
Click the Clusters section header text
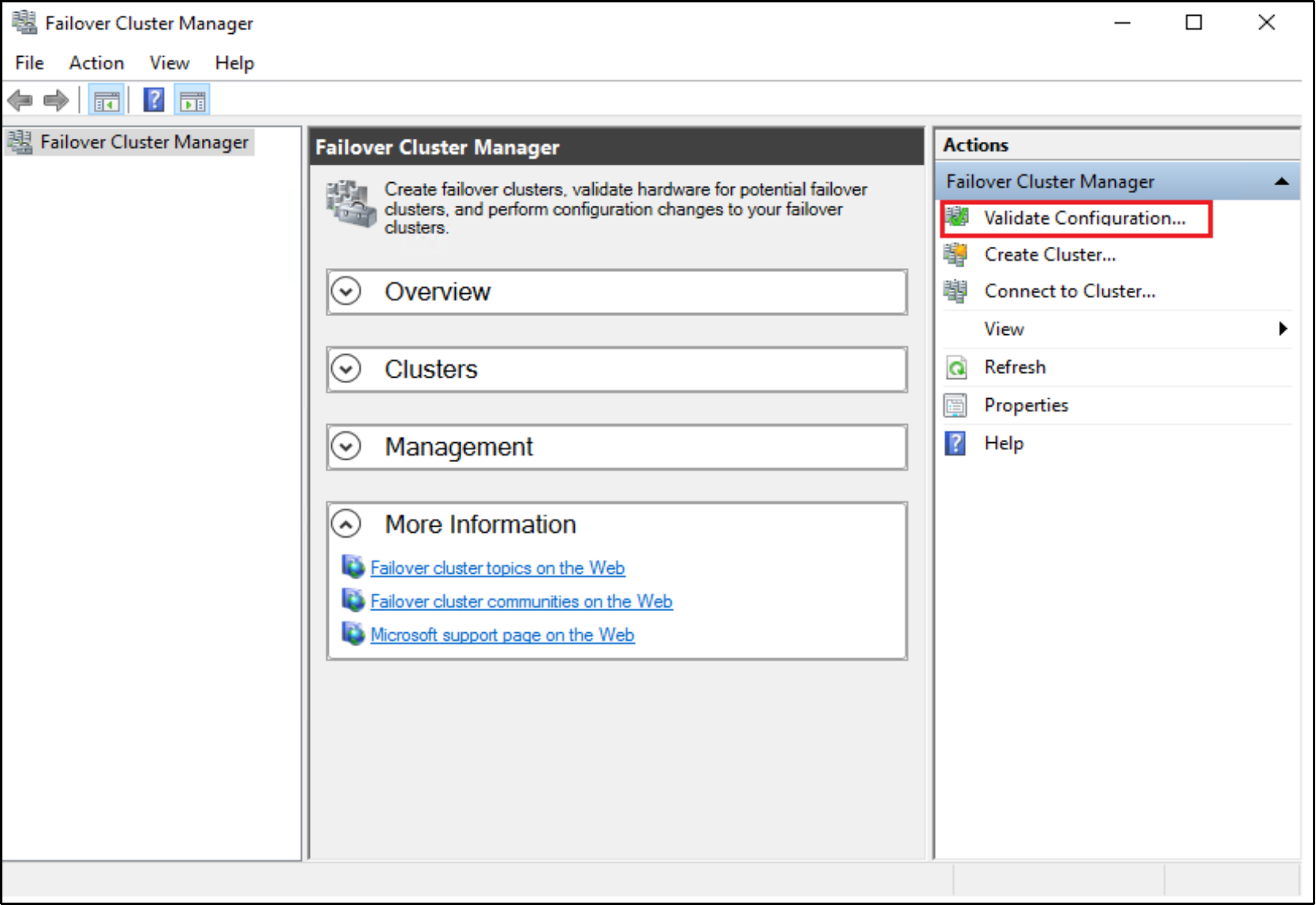[x=431, y=369]
